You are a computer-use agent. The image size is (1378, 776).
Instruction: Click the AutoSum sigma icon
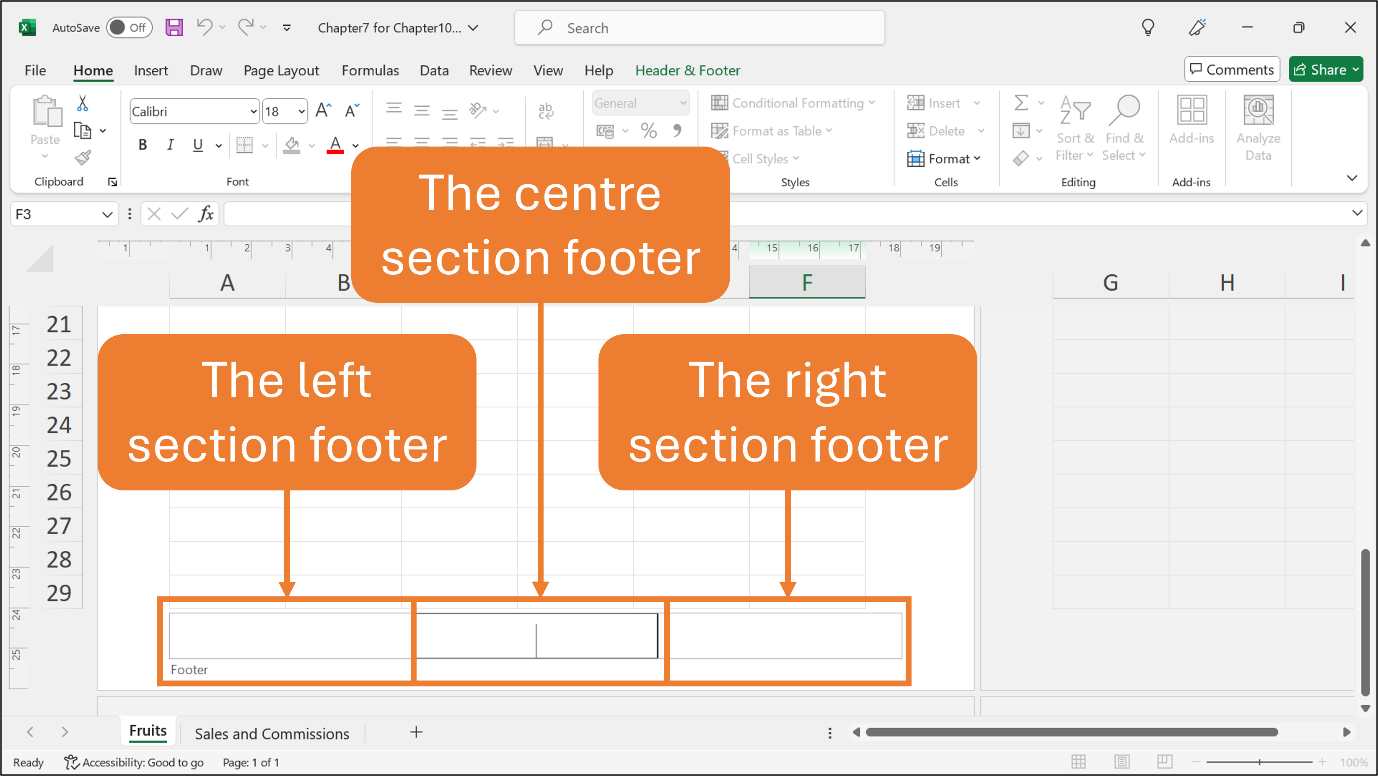[1021, 103]
